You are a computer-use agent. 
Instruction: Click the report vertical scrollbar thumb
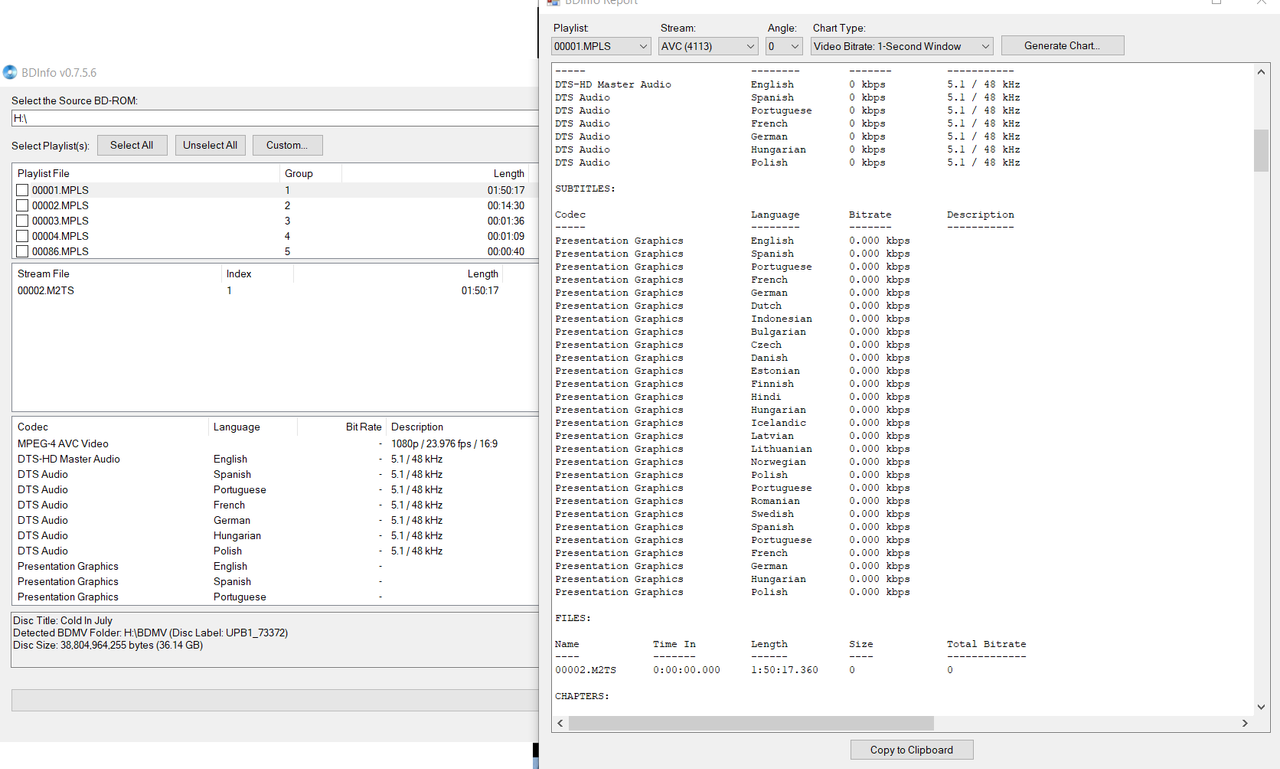(1260, 150)
